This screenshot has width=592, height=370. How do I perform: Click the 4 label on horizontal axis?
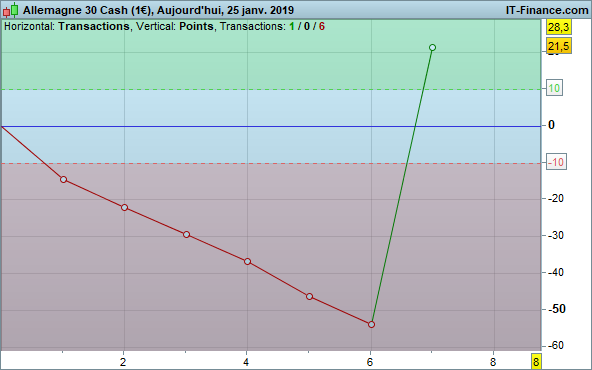(246, 362)
